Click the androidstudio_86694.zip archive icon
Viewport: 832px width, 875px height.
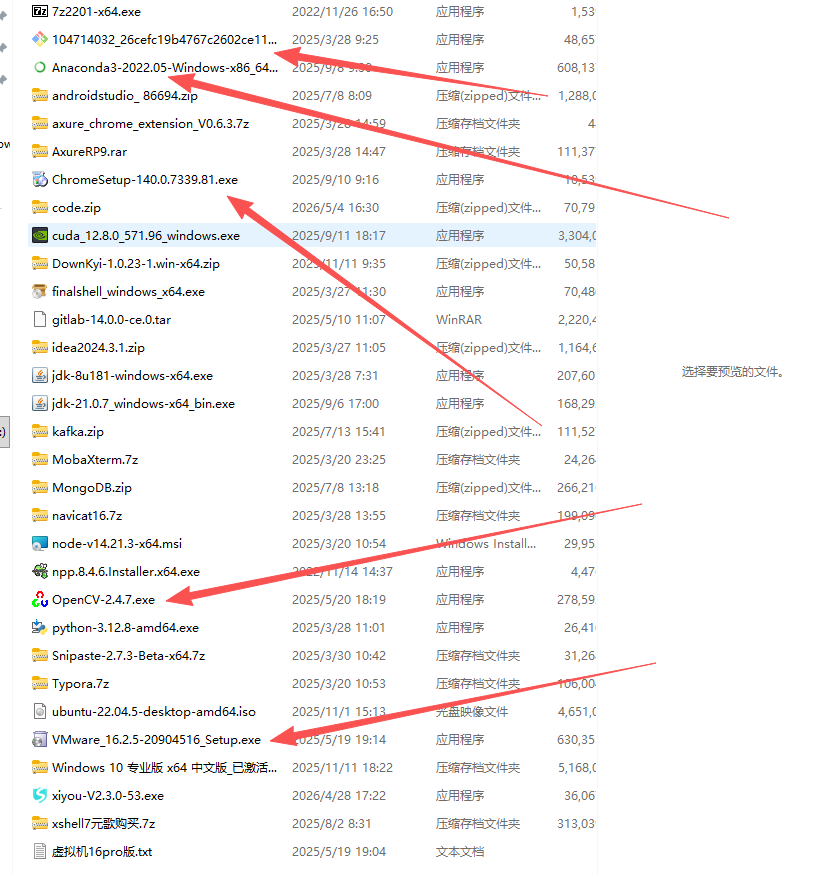click(x=40, y=95)
